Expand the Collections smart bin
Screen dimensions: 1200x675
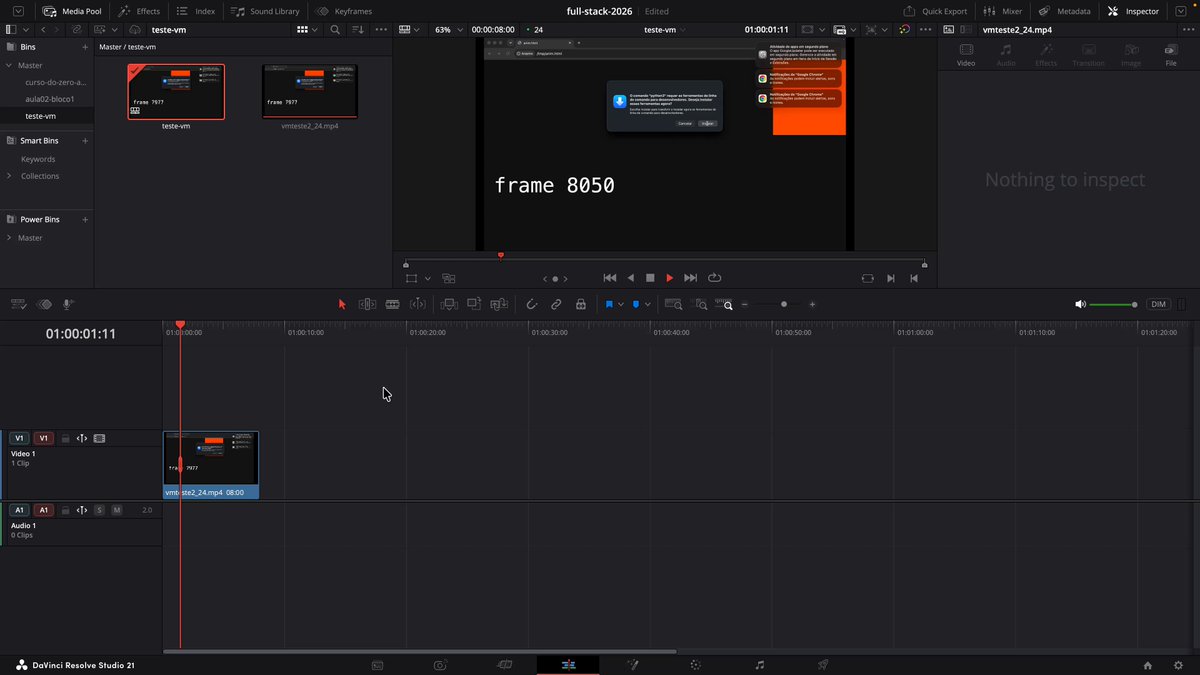tap(9, 176)
